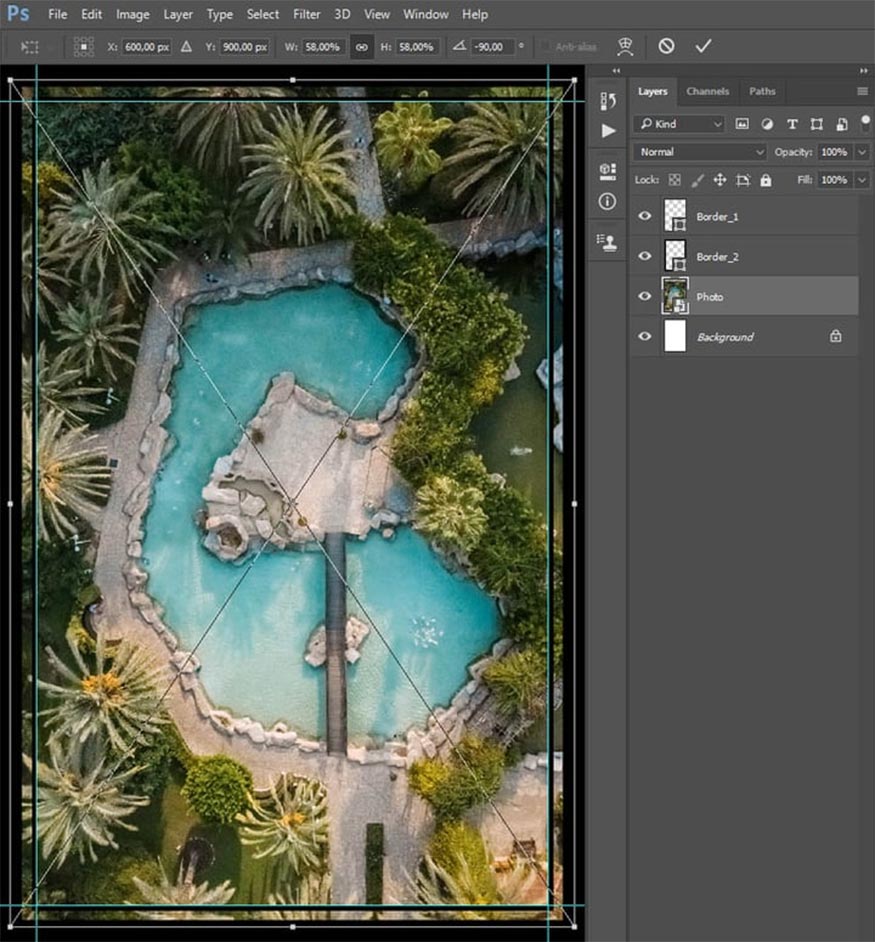
Task: Collapse the Layers panel group arrows
Action: [864, 71]
